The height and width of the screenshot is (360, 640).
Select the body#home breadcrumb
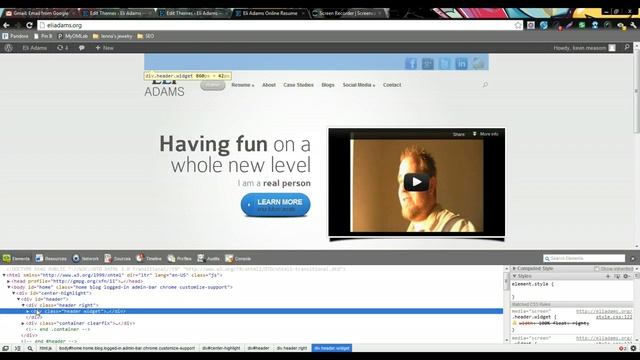click(127, 348)
